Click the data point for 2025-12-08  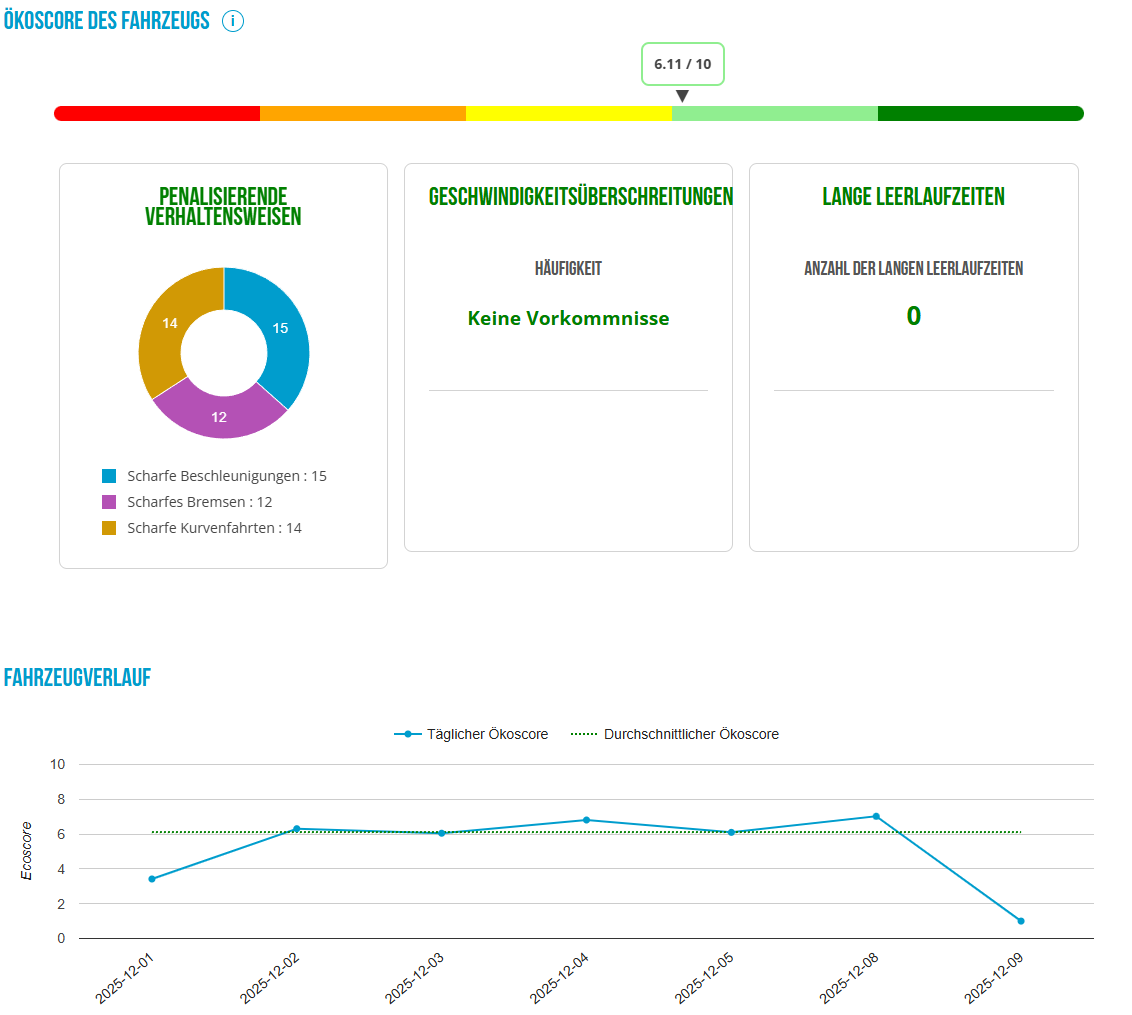point(876,816)
